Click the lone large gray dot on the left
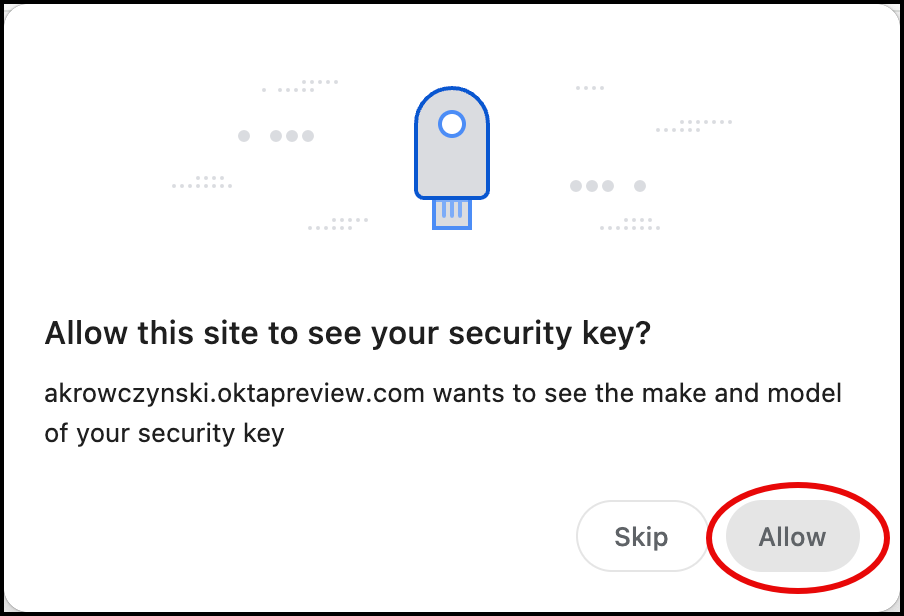The height and width of the screenshot is (616, 904). coord(244,135)
